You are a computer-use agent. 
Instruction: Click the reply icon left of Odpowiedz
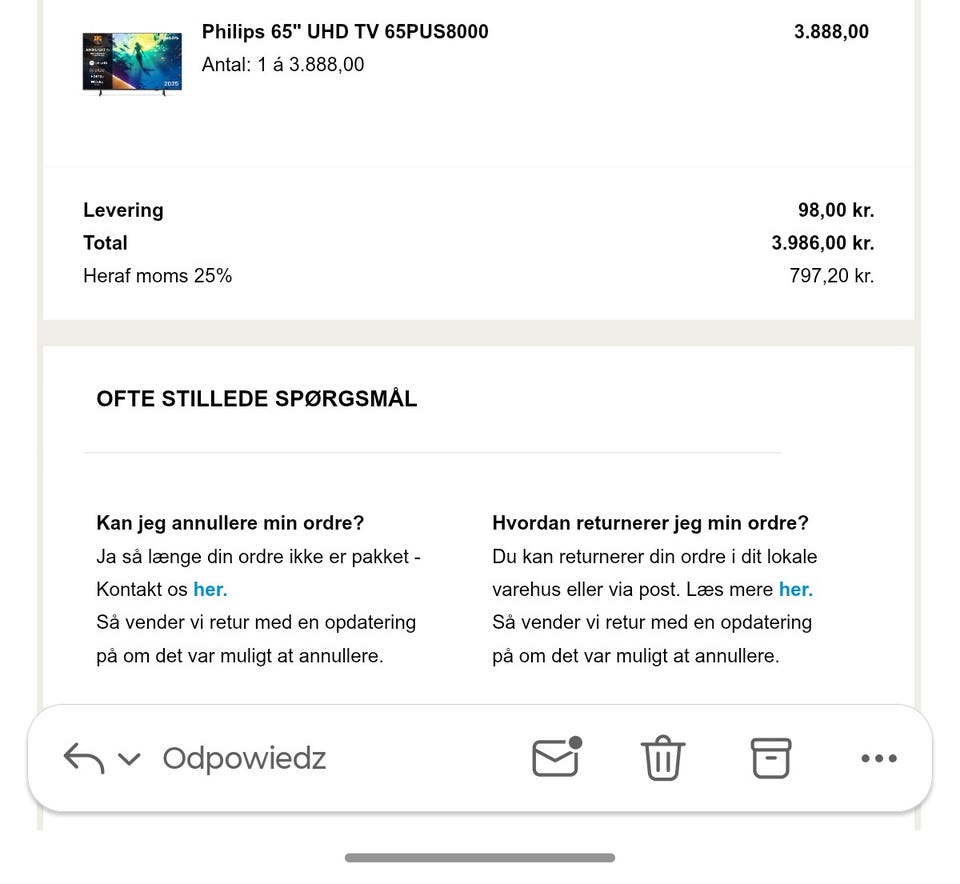click(x=85, y=757)
